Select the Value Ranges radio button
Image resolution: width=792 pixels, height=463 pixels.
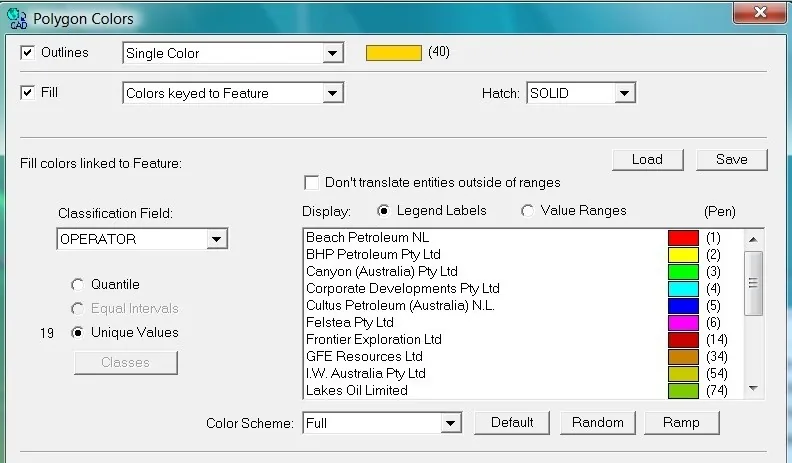527,211
